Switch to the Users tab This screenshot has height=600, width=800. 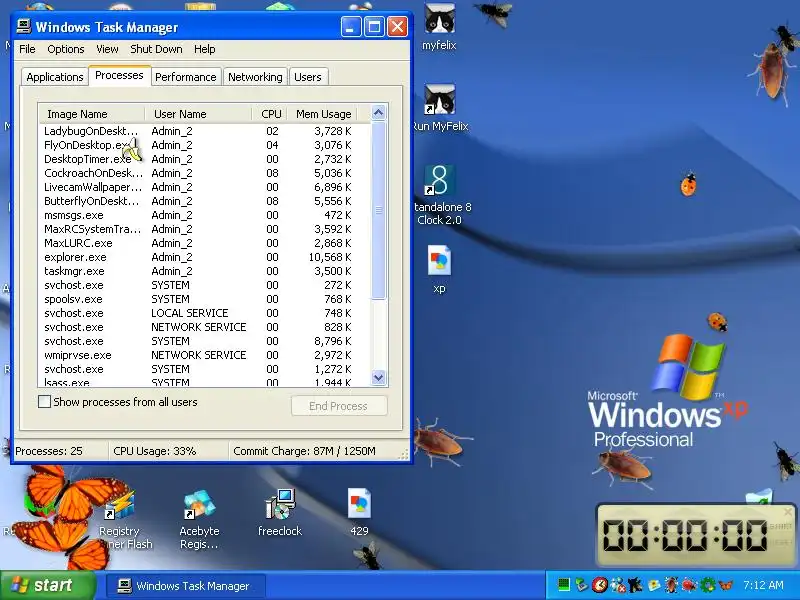click(x=308, y=77)
